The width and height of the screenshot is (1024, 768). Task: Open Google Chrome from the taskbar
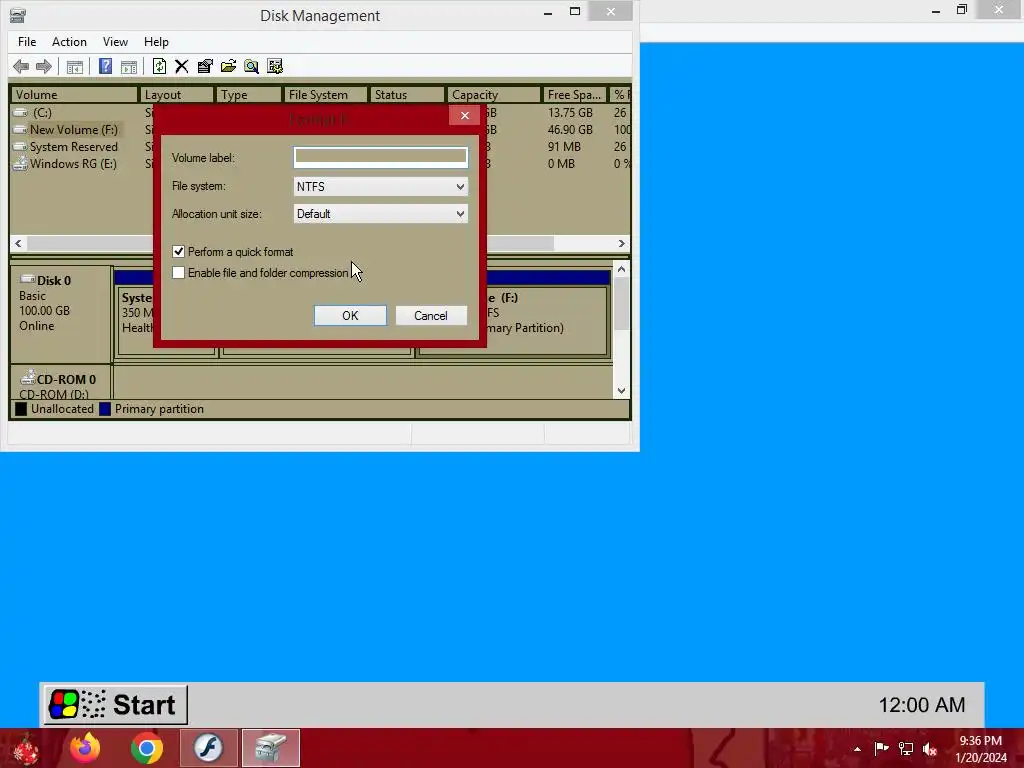pyautogui.click(x=146, y=748)
